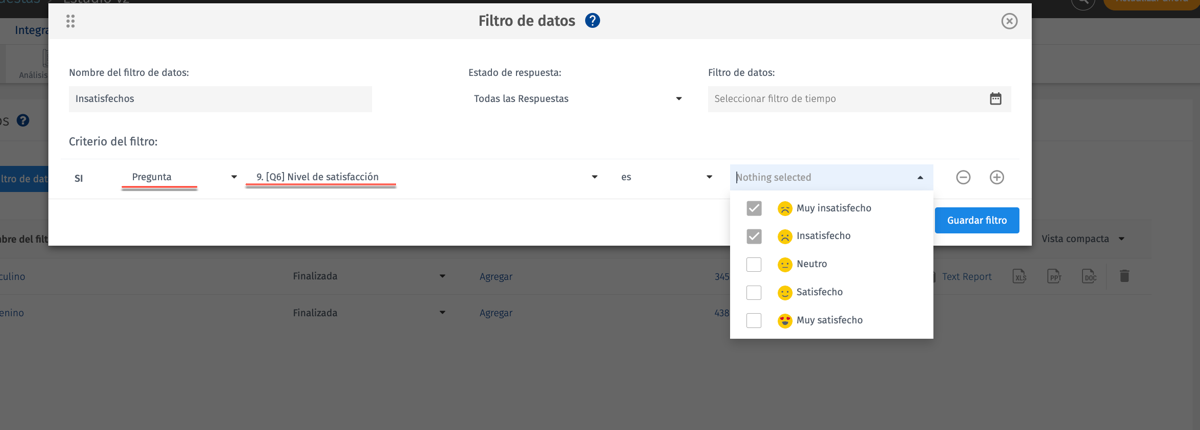
Task: Uncheck Insatisfecho option
Action: (x=754, y=237)
